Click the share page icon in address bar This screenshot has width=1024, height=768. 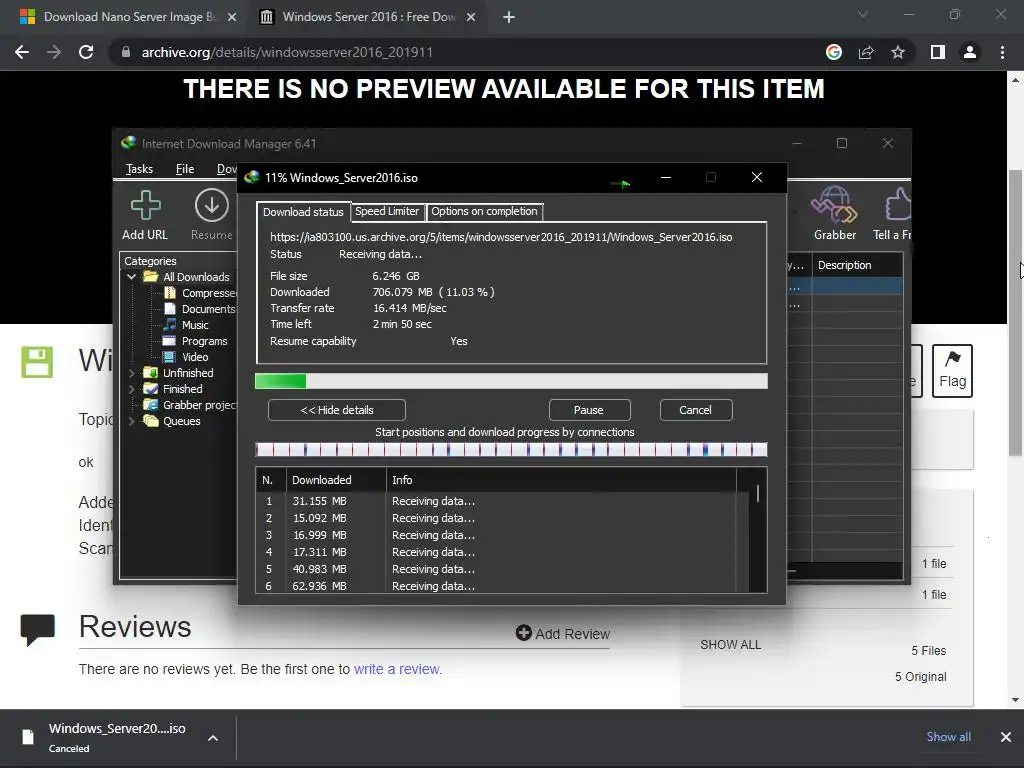pos(866,52)
